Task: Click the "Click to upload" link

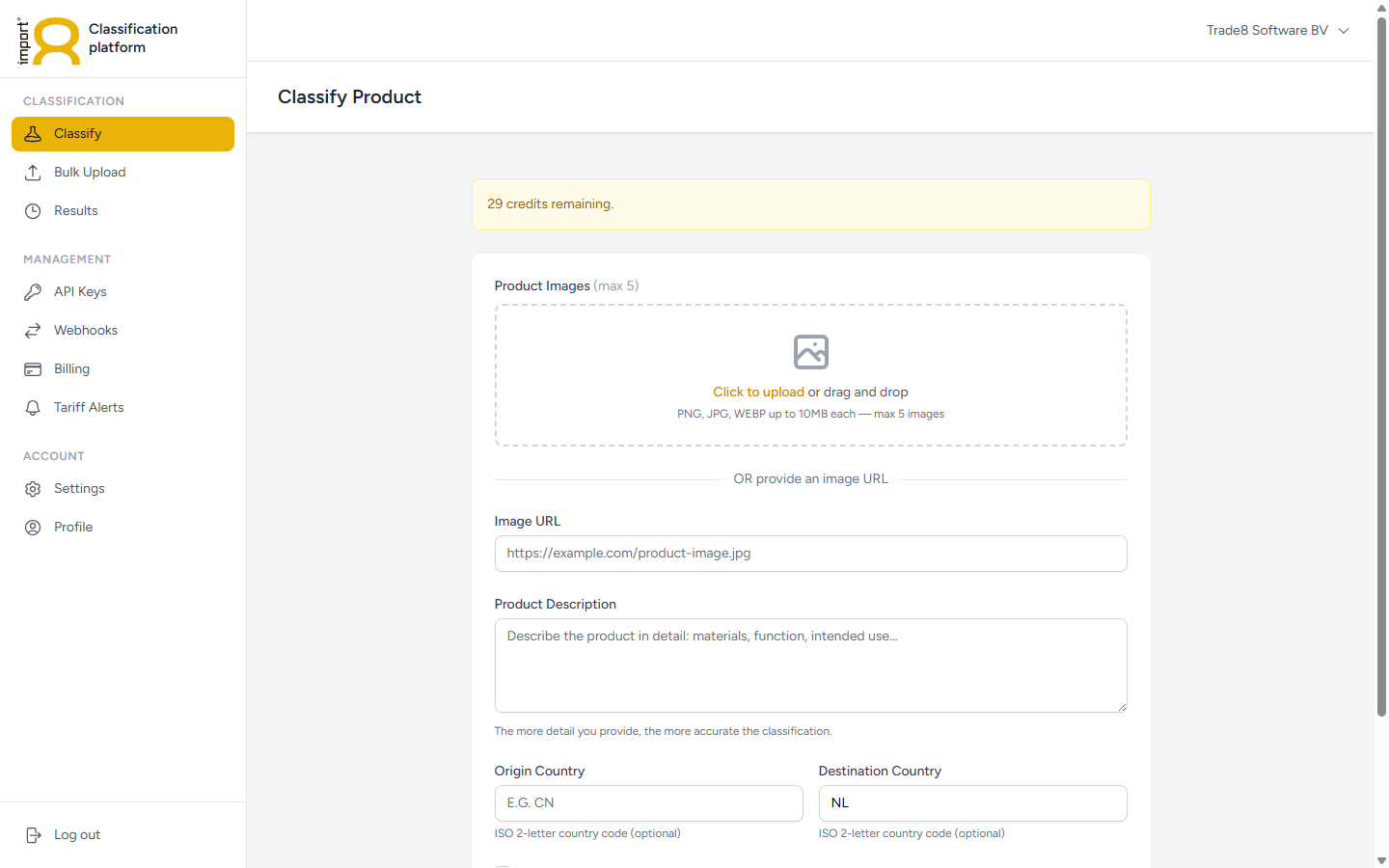Action: [x=758, y=392]
